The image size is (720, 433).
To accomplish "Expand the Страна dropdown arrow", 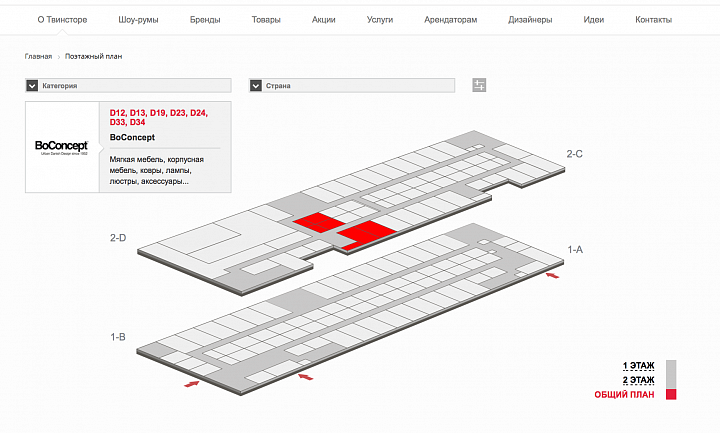I will click(x=256, y=85).
